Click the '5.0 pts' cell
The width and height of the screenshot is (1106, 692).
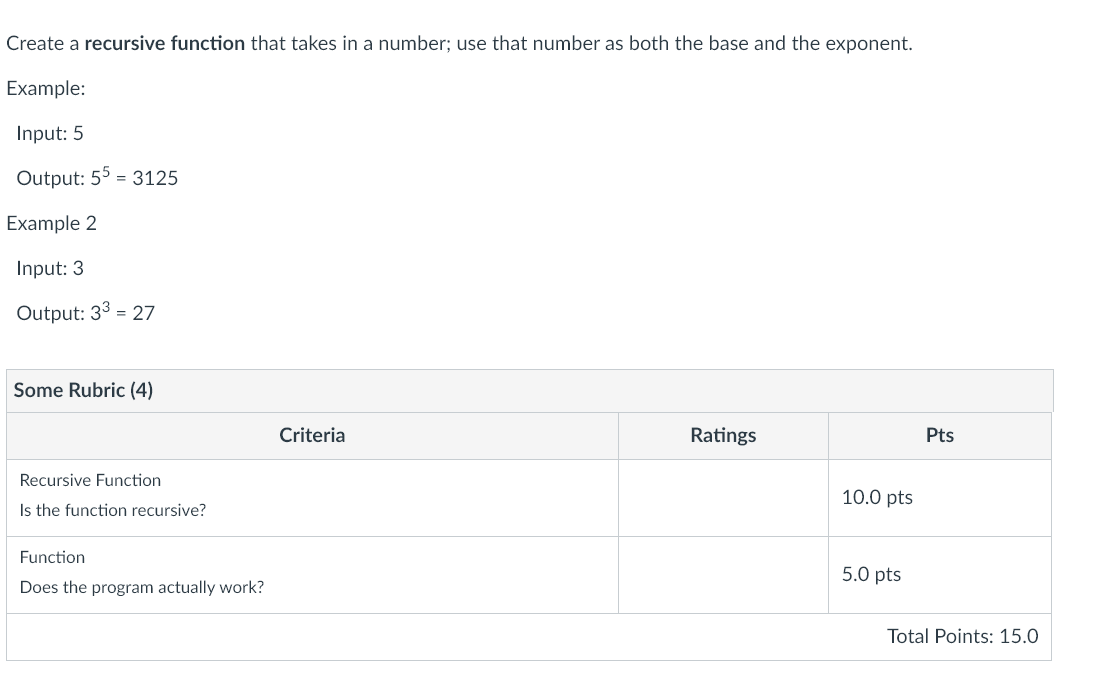click(940, 575)
